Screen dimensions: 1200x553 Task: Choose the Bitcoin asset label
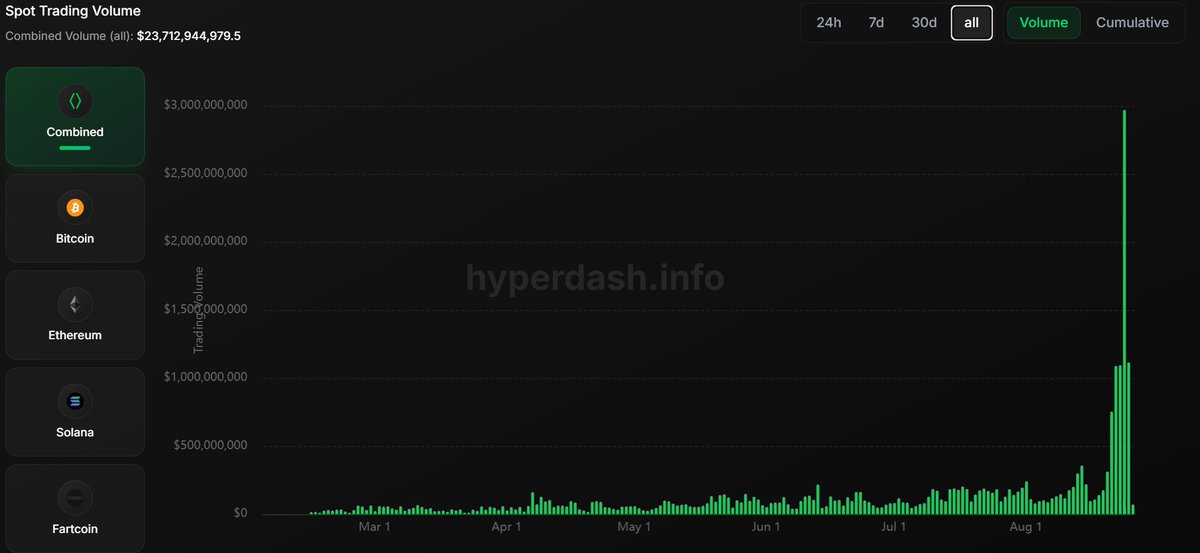tap(75, 239)
